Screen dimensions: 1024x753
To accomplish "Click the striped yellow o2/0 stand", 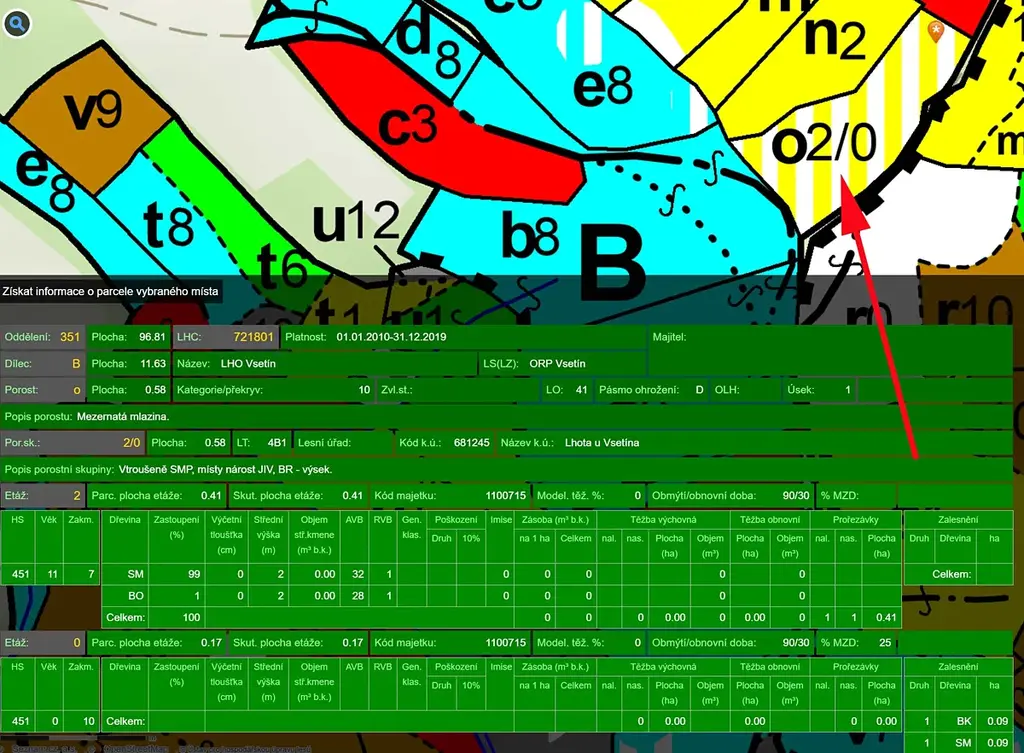I will [x=826, y=145].
